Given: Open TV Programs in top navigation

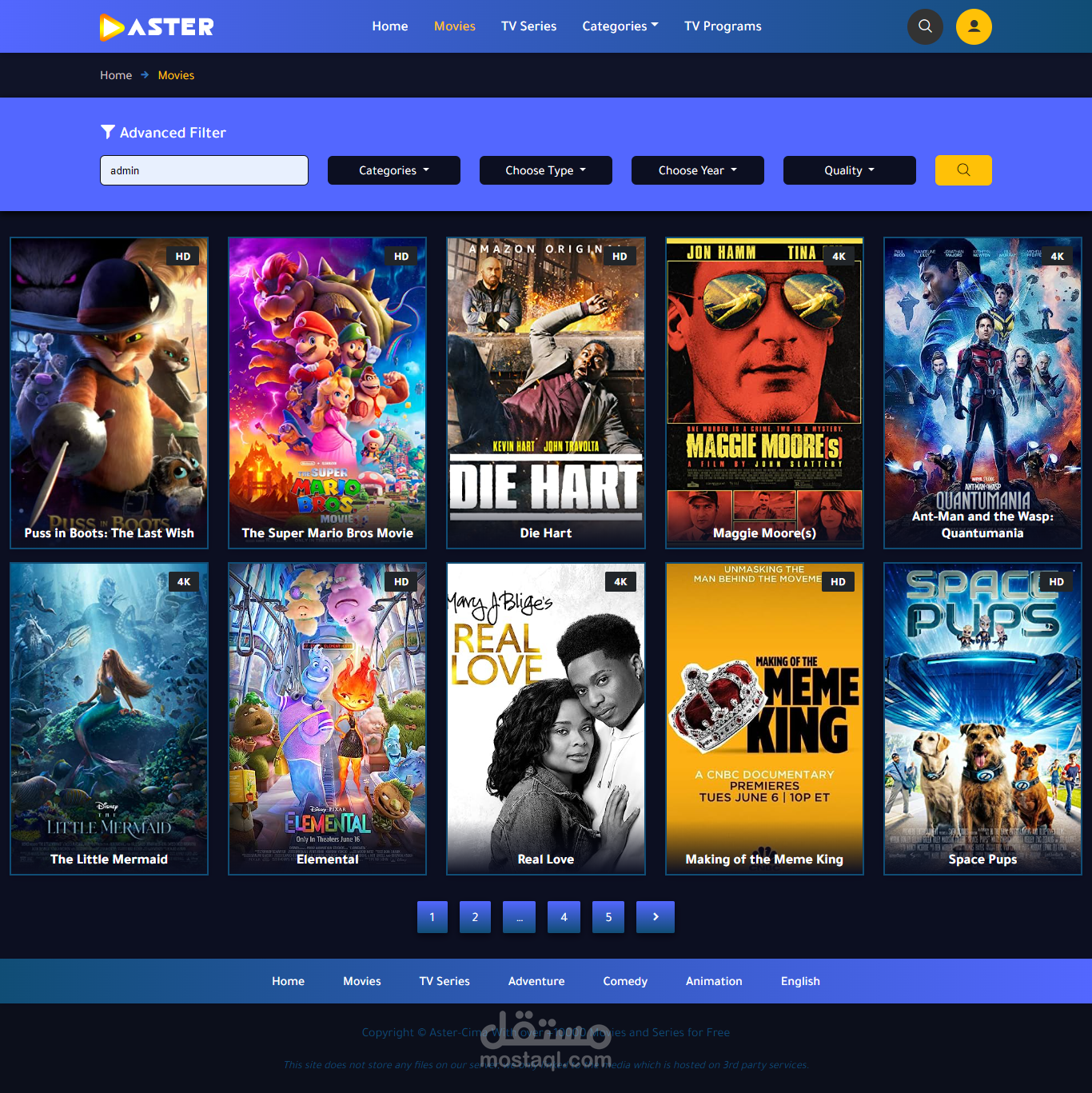Looking at the screenshot, I should [723, 26].
